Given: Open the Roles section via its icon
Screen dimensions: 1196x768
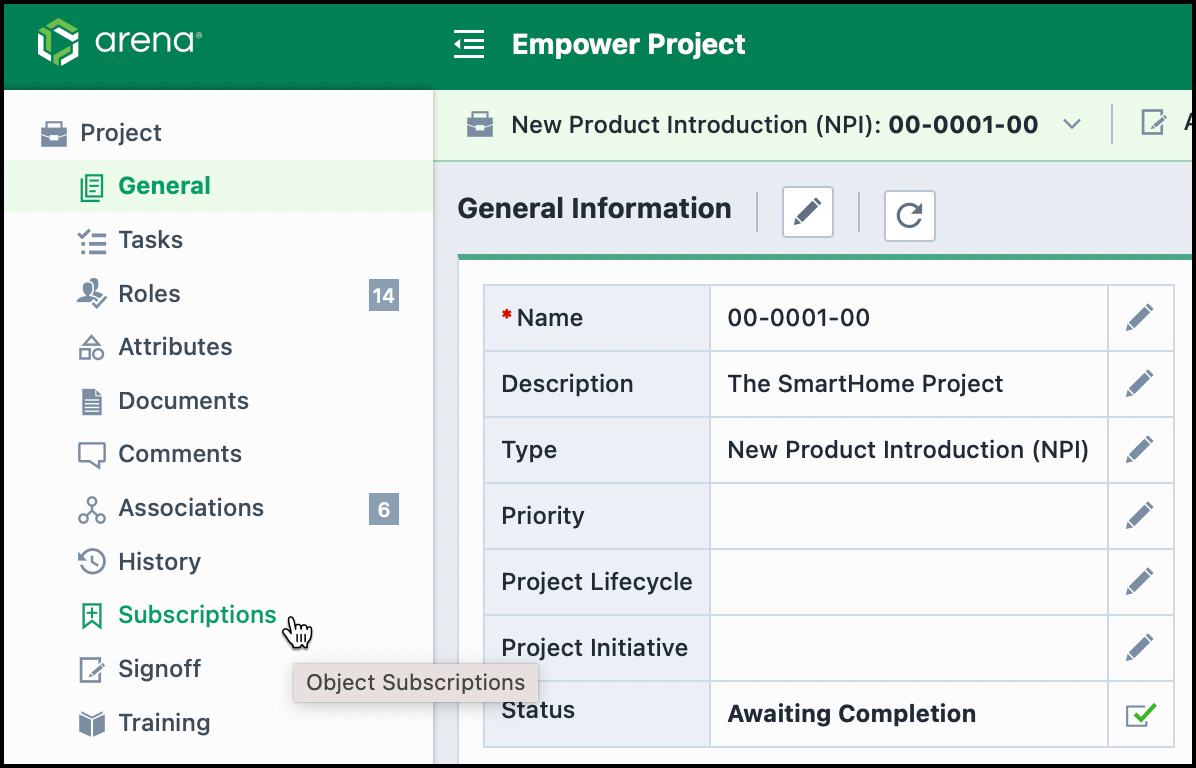Looking at the screenshot, I should click(90, 293).
